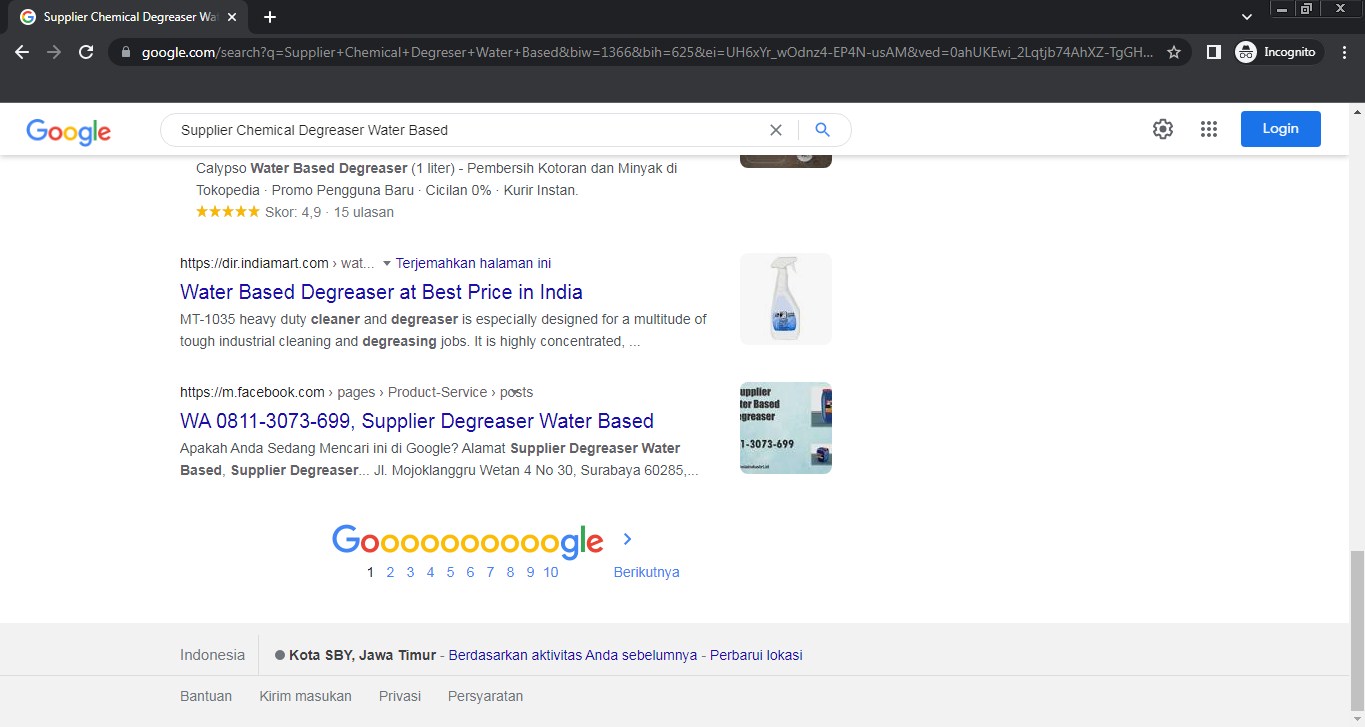Open the side panel icon in toolbar
The image size is (1365, 727).
coord(1213,52)
